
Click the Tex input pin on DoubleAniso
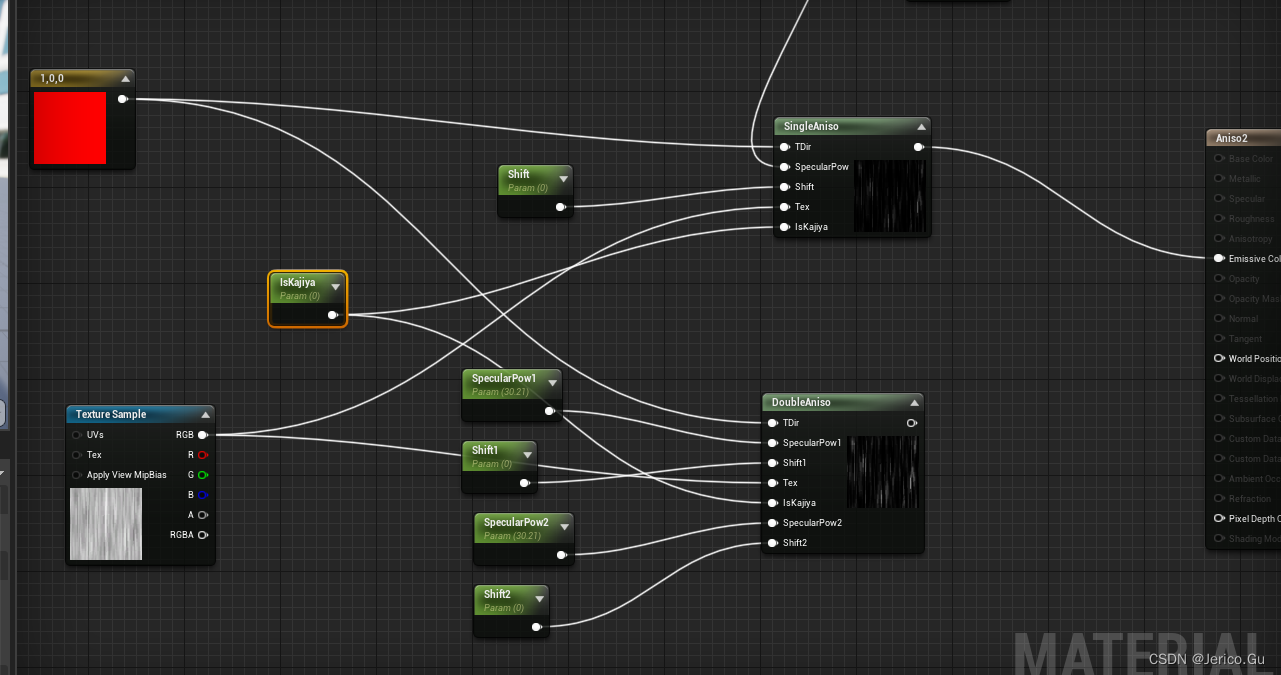point(773,482)
